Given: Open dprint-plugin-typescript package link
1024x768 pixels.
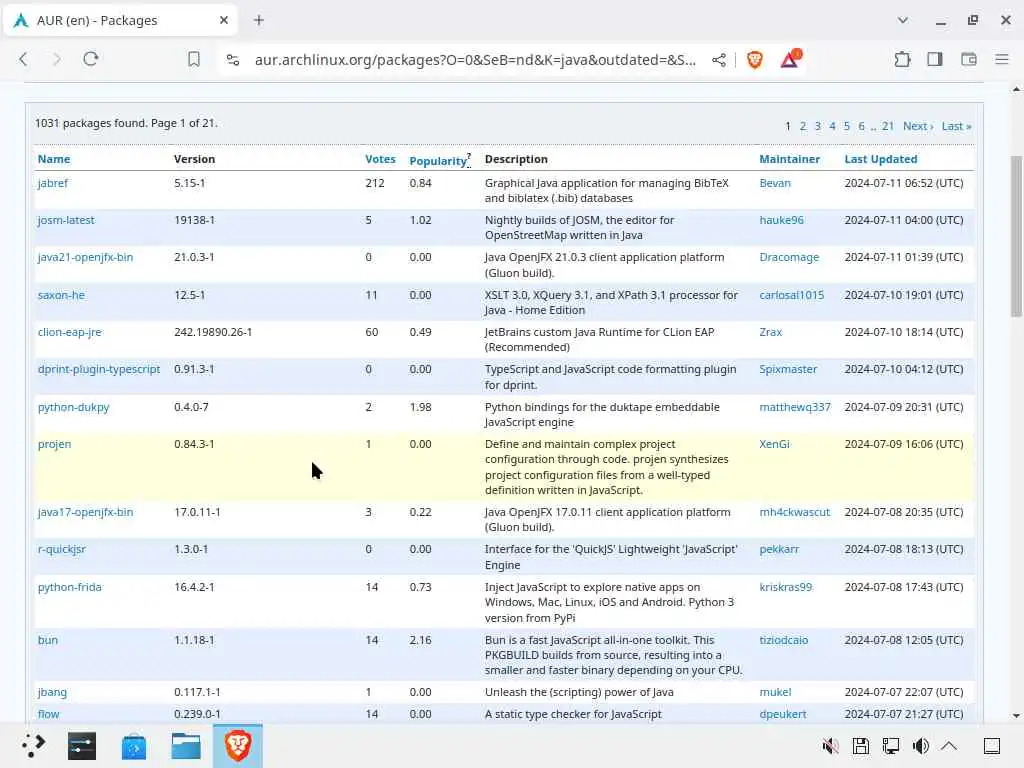Looking at the screenshot, I should [99, 370].
